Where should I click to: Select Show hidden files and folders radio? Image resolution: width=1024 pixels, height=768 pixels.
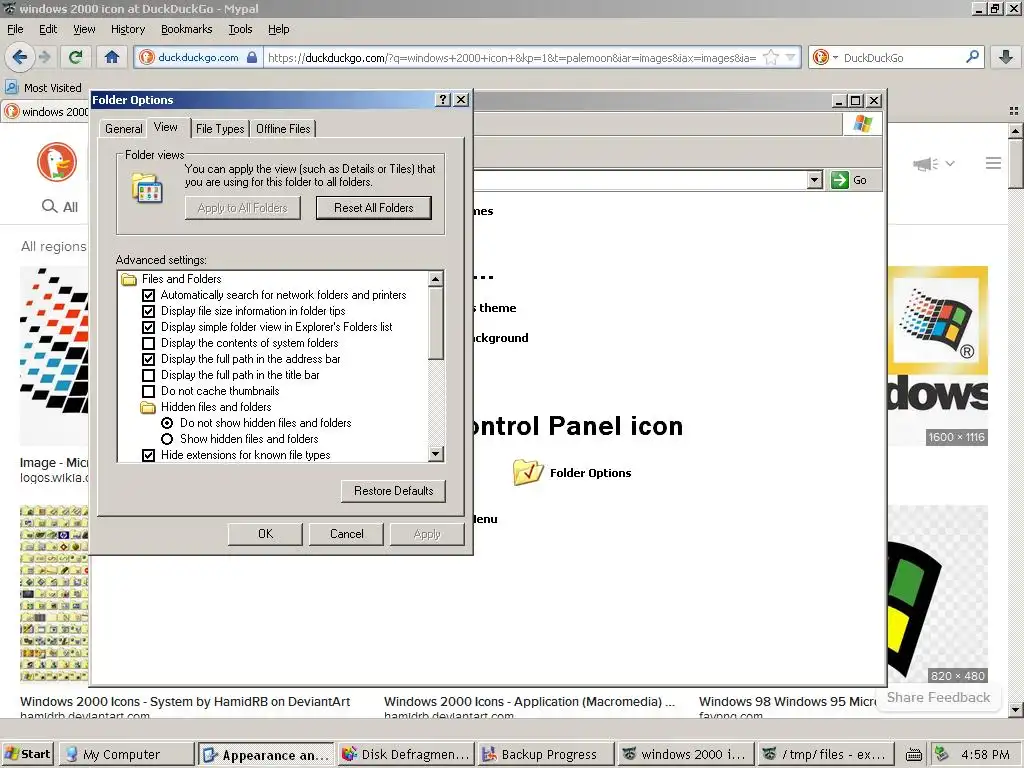[x=167, y=439]
